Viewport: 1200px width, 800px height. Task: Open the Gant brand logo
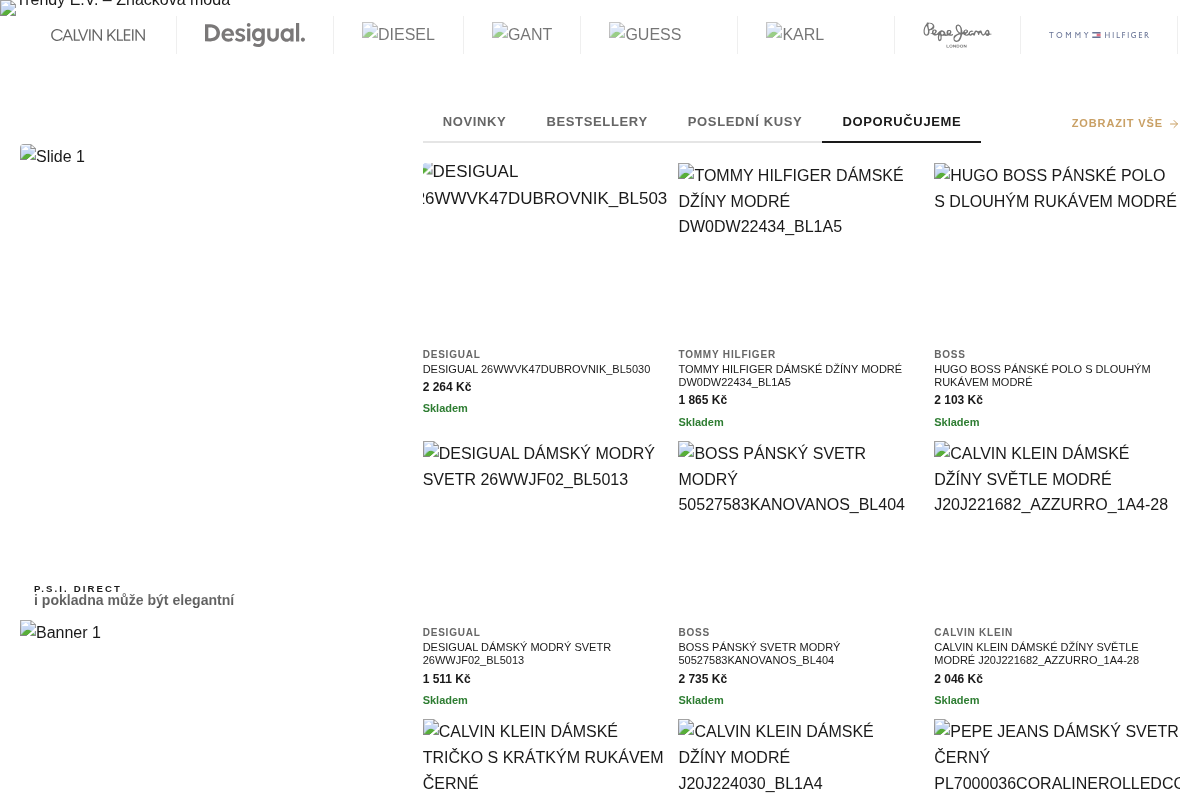[x=522, y=35]
